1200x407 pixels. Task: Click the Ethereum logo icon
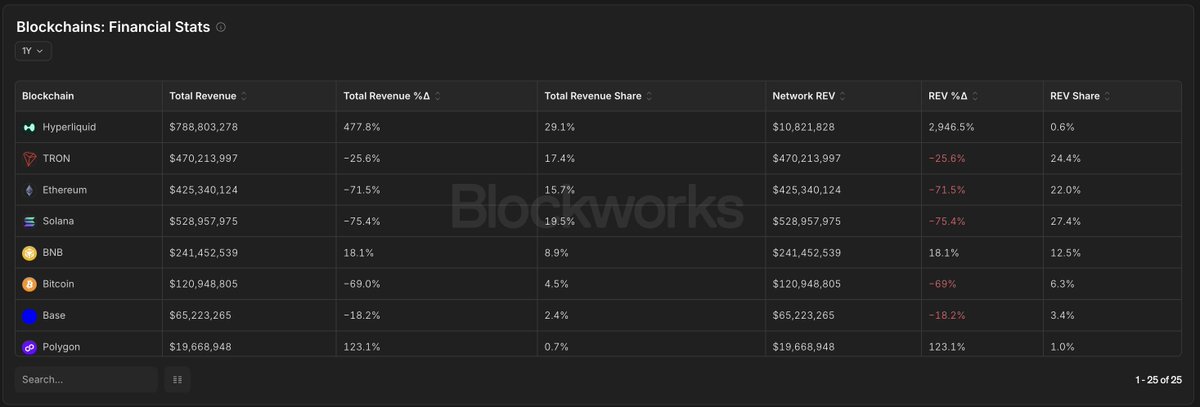pos(29,190)
